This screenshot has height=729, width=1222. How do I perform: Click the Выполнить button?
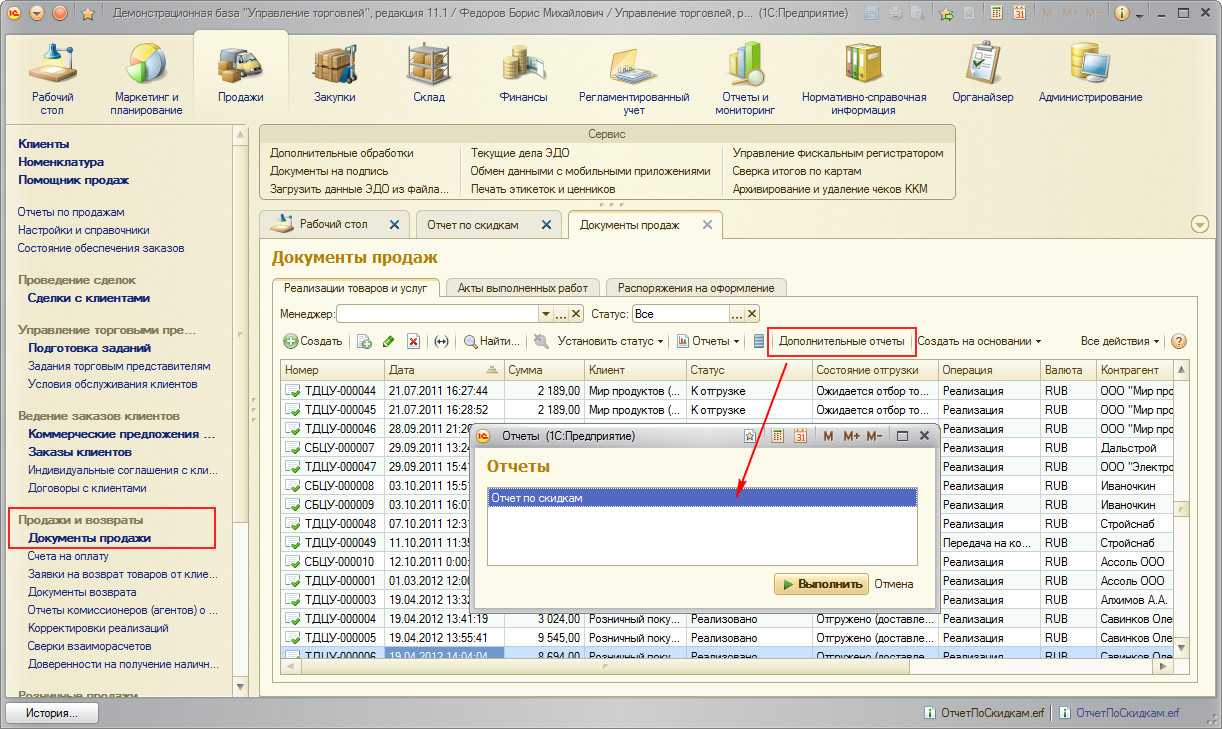coord(821,584)
